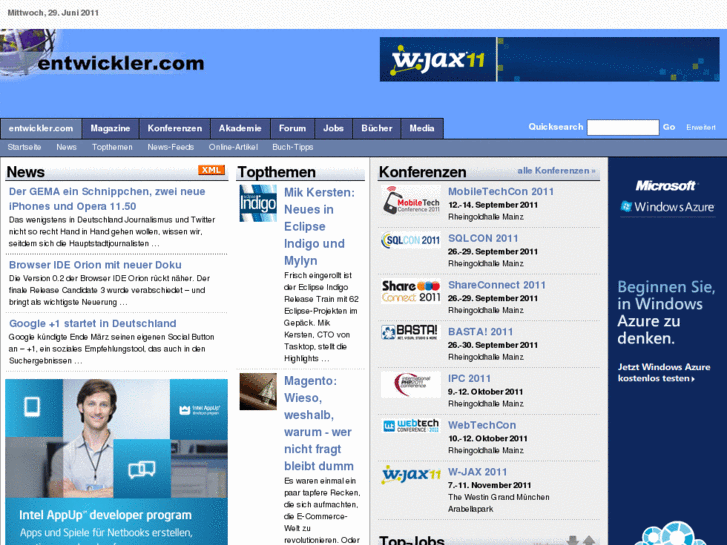Viewport: 727px width, 545px height.
Task: Open the ShareConnect 2011 title link
Action: (497, 285)
